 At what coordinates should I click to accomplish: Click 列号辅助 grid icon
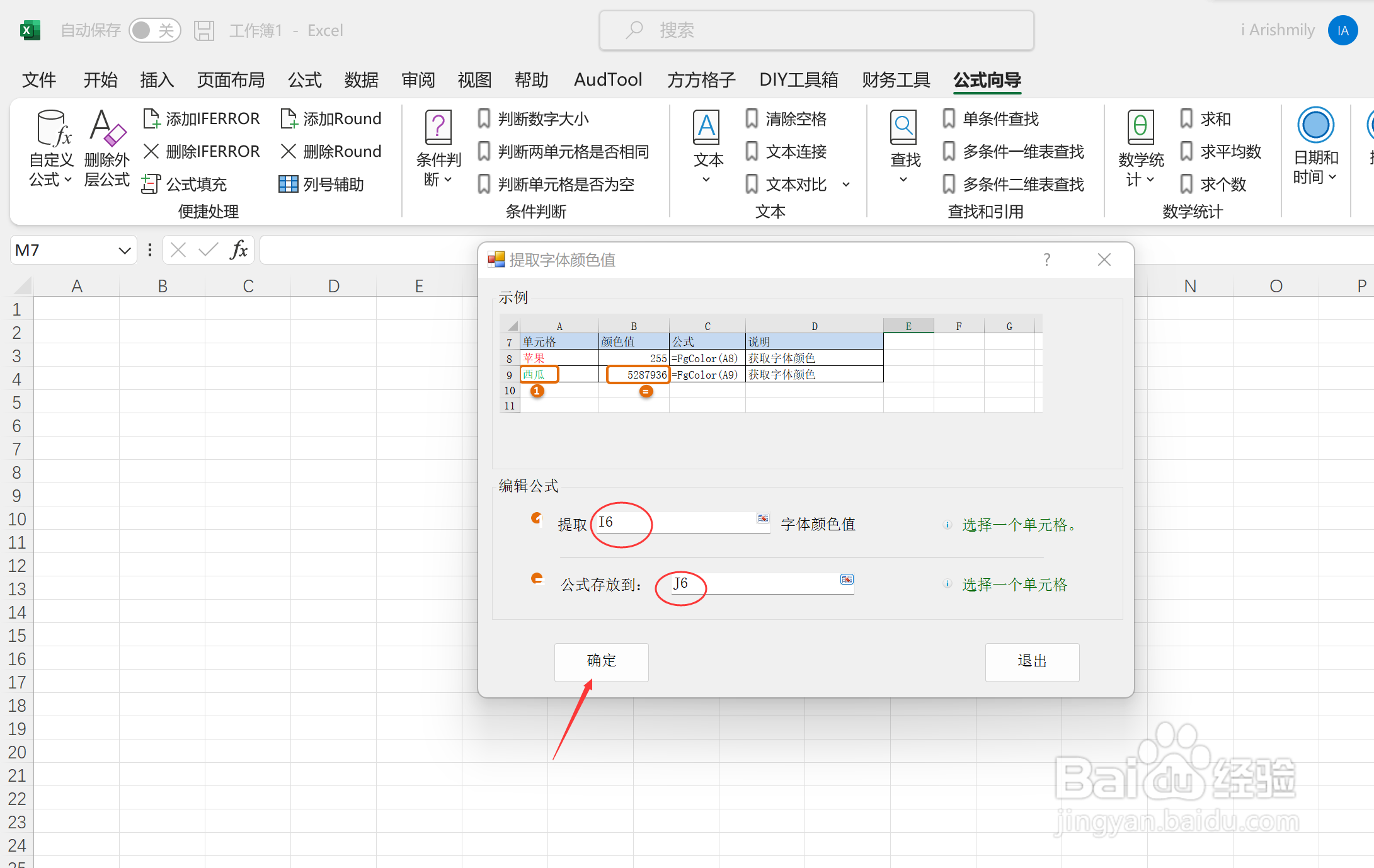pos(288,184)
